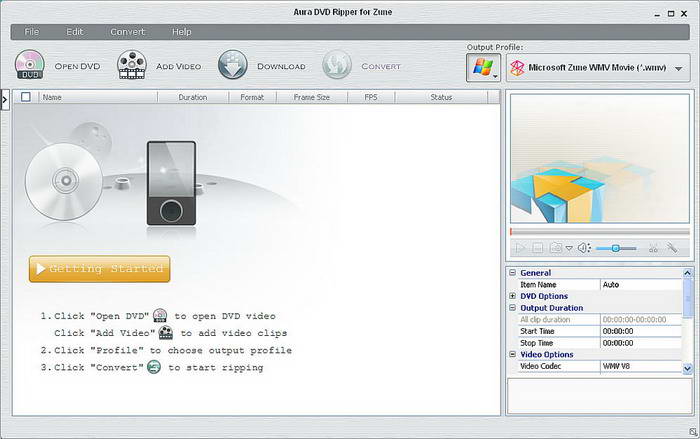Click the Open DVD disc icon

(30, 65)
